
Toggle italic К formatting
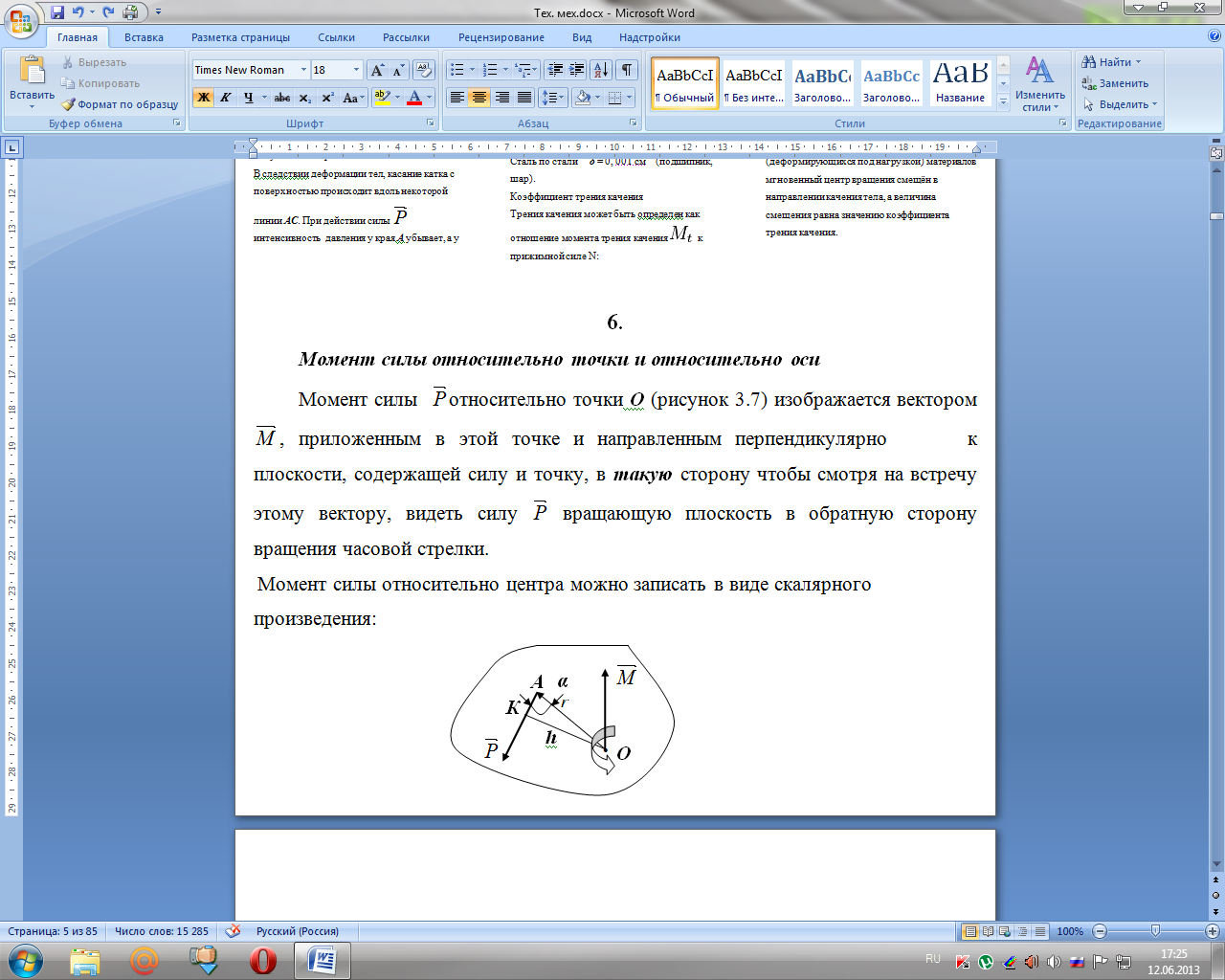pyautogui.click(x=226, y=98)
